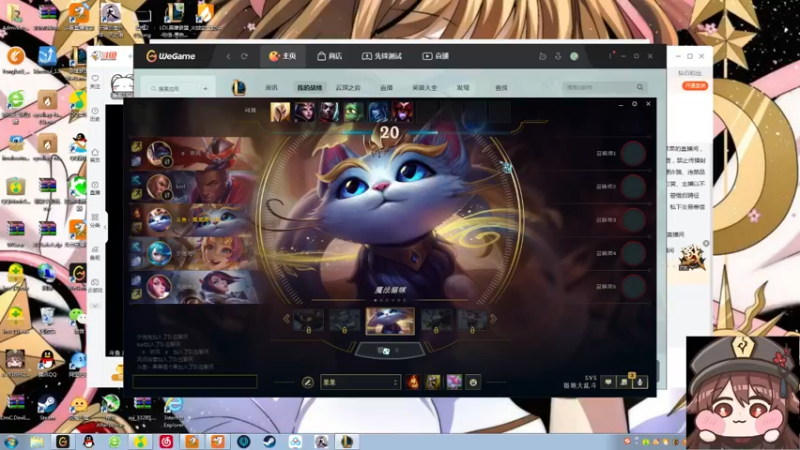This screenshot has height=450, width=800.
Task: Select the highlighted Yuumi skin thumbnail
Action: click(390, 321)
